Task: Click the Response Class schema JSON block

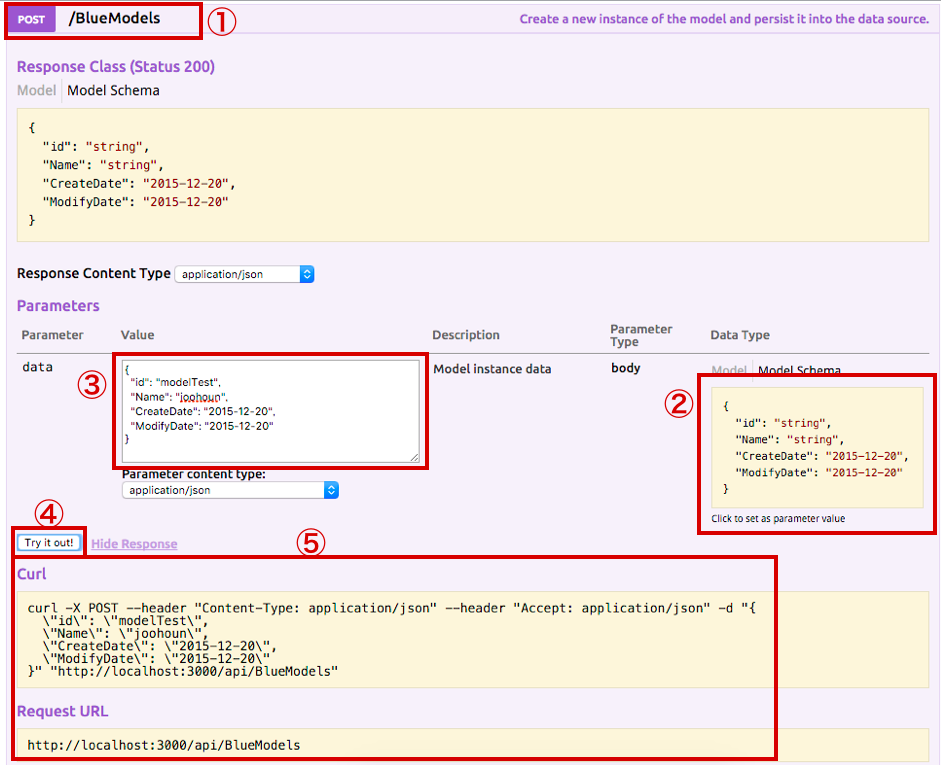Action: 473,175
